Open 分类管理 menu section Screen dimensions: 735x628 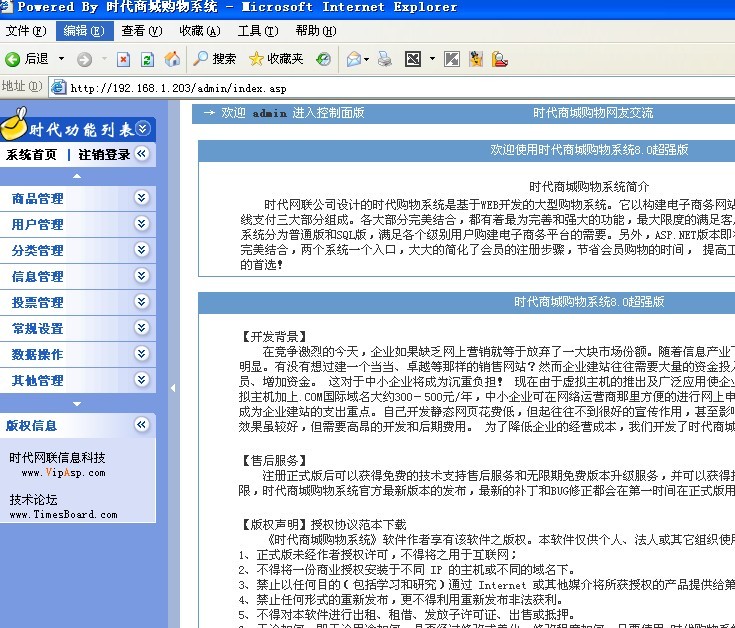click(38, 251)
